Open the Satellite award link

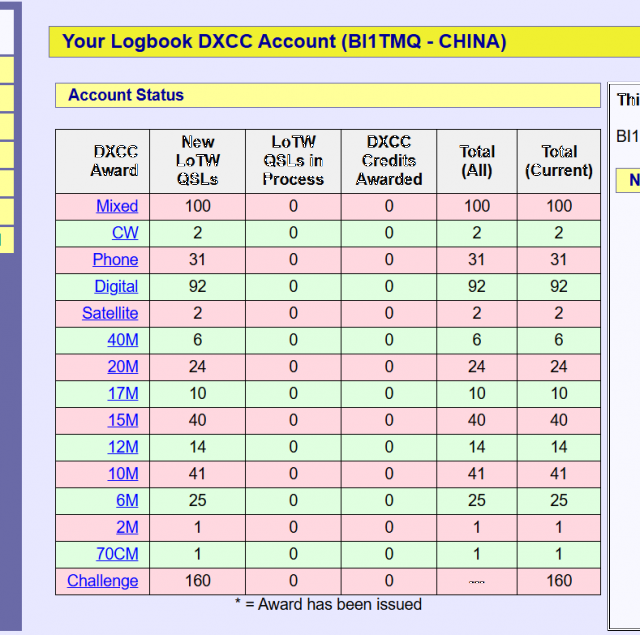[110, 314]
